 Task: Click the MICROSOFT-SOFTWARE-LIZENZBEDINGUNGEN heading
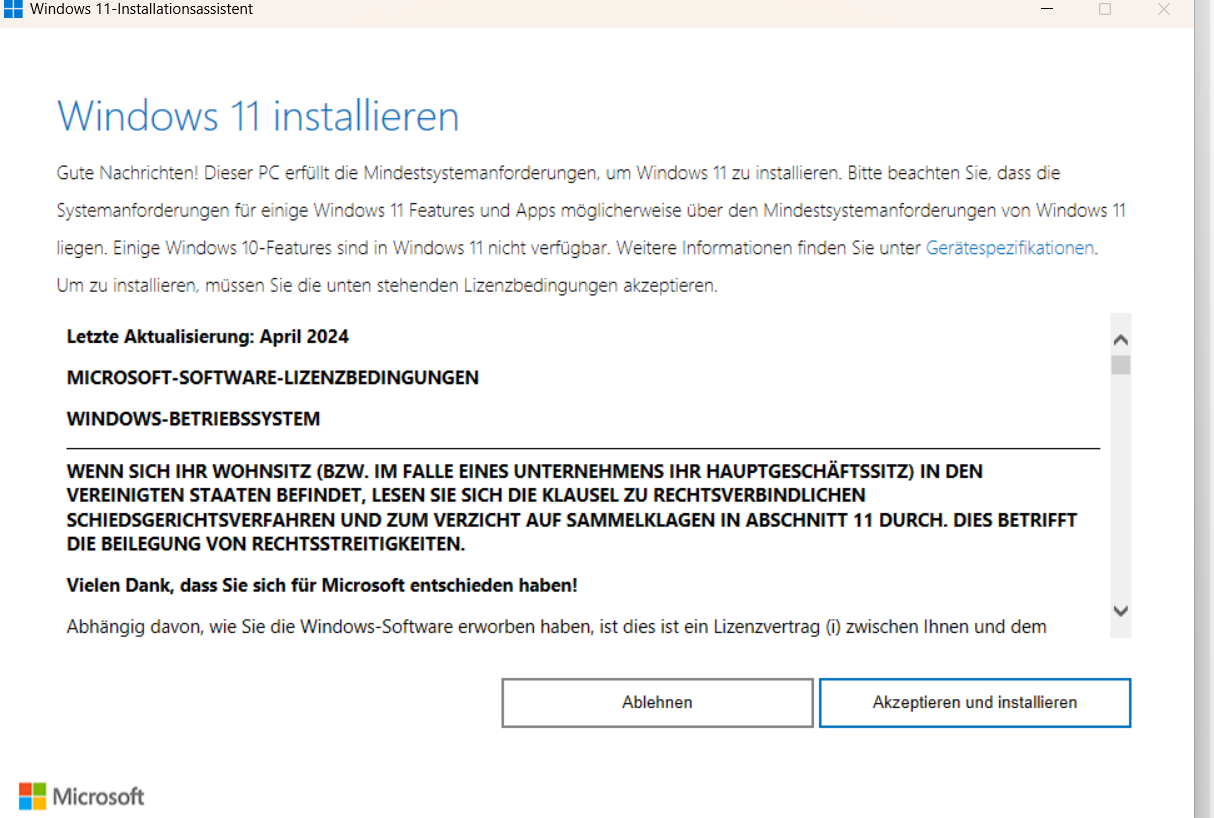(273, 378)
